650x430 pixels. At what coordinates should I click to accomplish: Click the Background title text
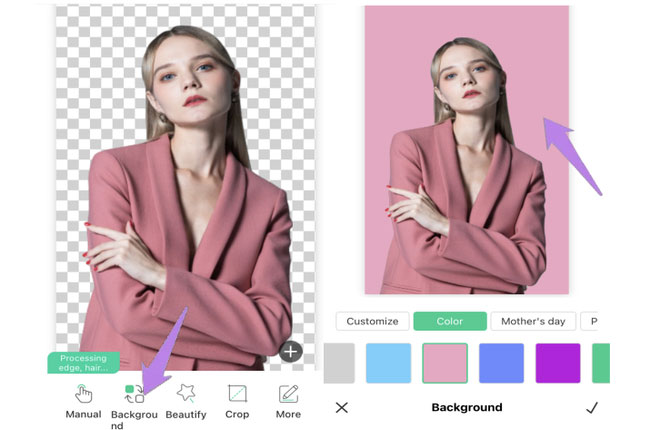pos(467,408)
